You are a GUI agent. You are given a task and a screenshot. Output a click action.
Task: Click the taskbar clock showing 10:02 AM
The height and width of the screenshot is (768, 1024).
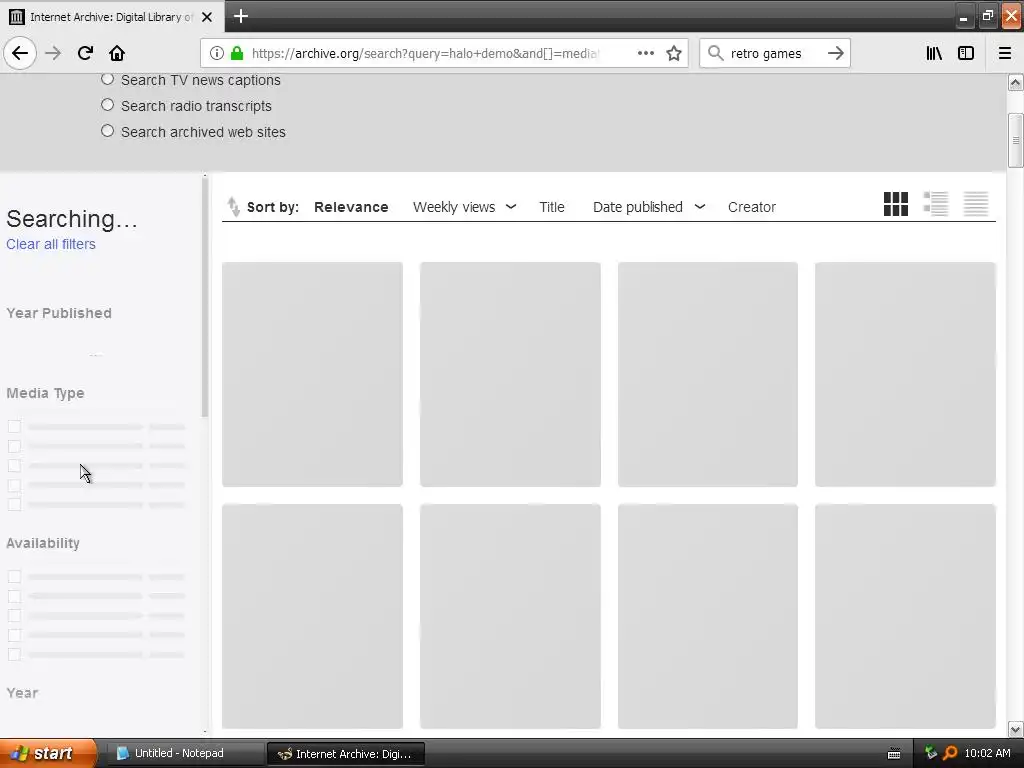point(987,753)
